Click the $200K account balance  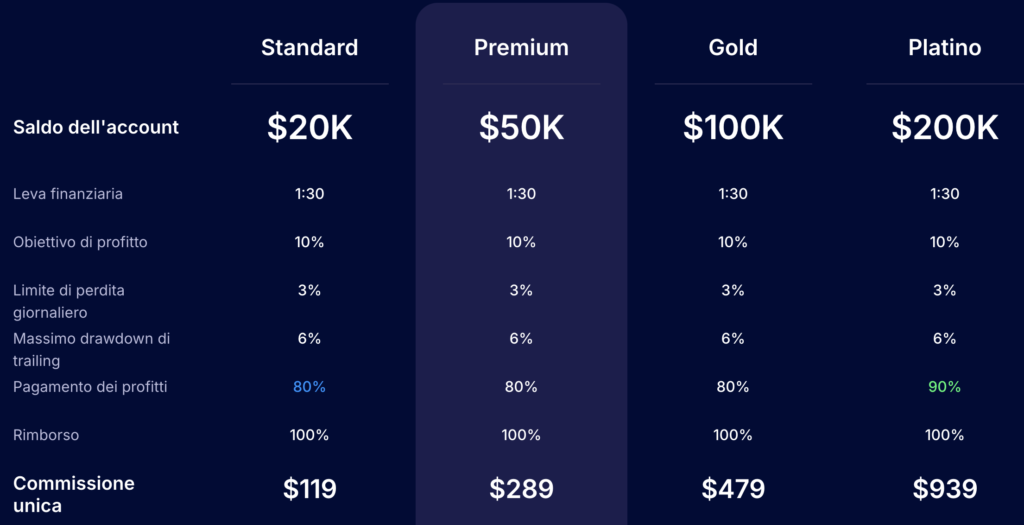point(944,127)
